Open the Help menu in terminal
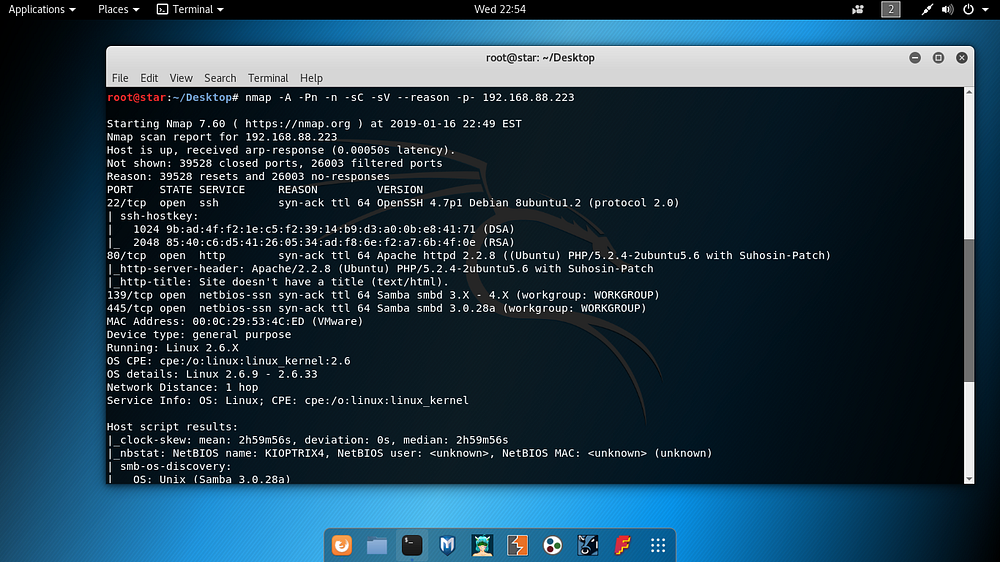Screen dimensions: 1000x562 [x=311, y=78]
